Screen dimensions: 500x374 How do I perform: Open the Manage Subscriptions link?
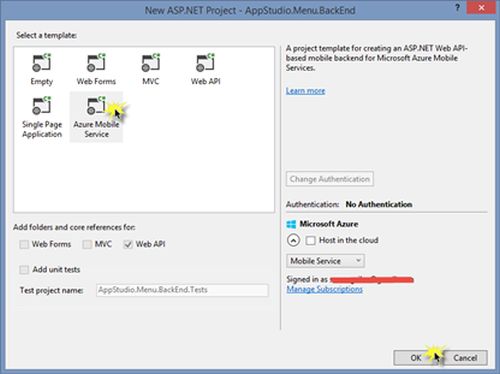pos(325,289)
